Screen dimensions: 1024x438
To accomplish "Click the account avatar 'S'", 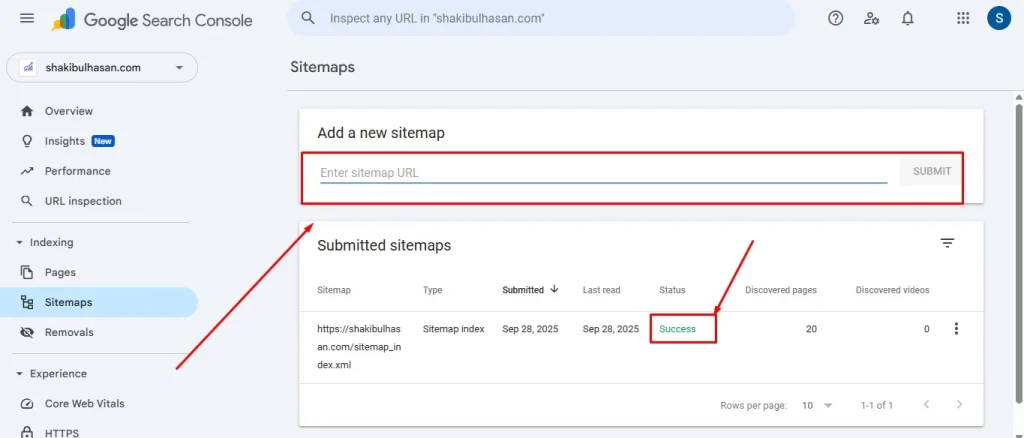I will click(x=998, y=18).
